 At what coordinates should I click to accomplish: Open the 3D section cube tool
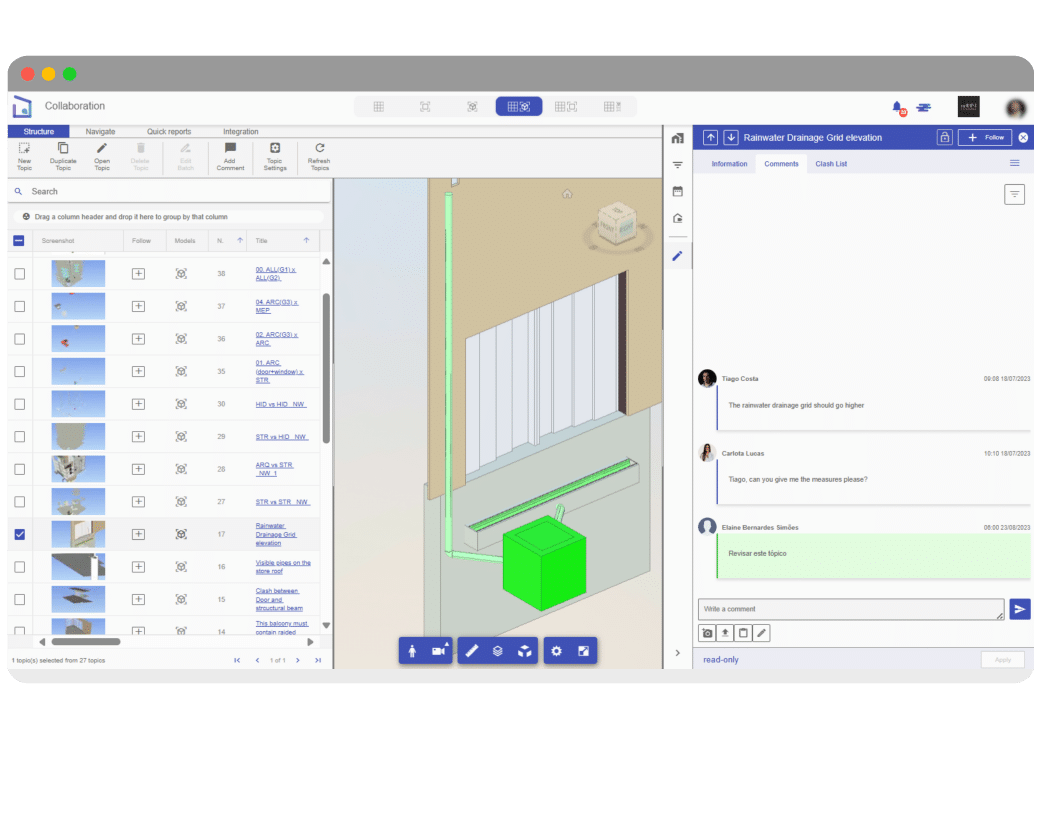[x=525, y=650]
